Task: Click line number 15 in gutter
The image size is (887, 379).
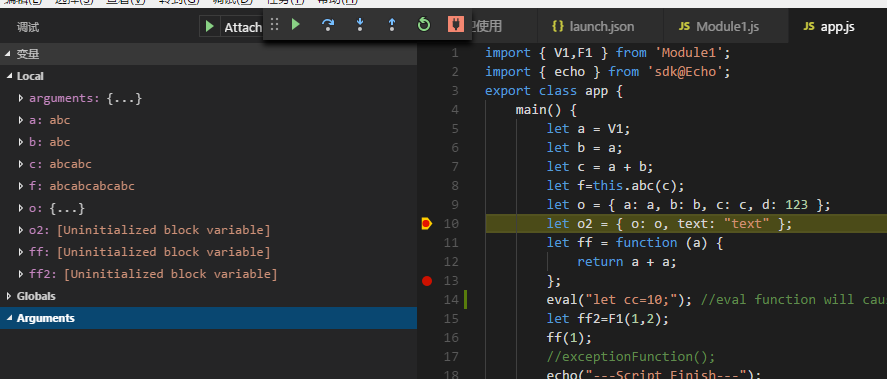Action: (451, 318)
